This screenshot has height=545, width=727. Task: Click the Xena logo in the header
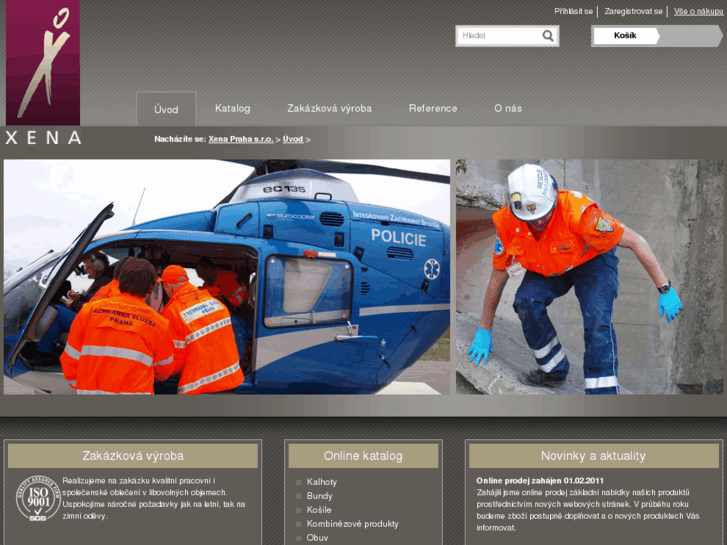point(42,72)
